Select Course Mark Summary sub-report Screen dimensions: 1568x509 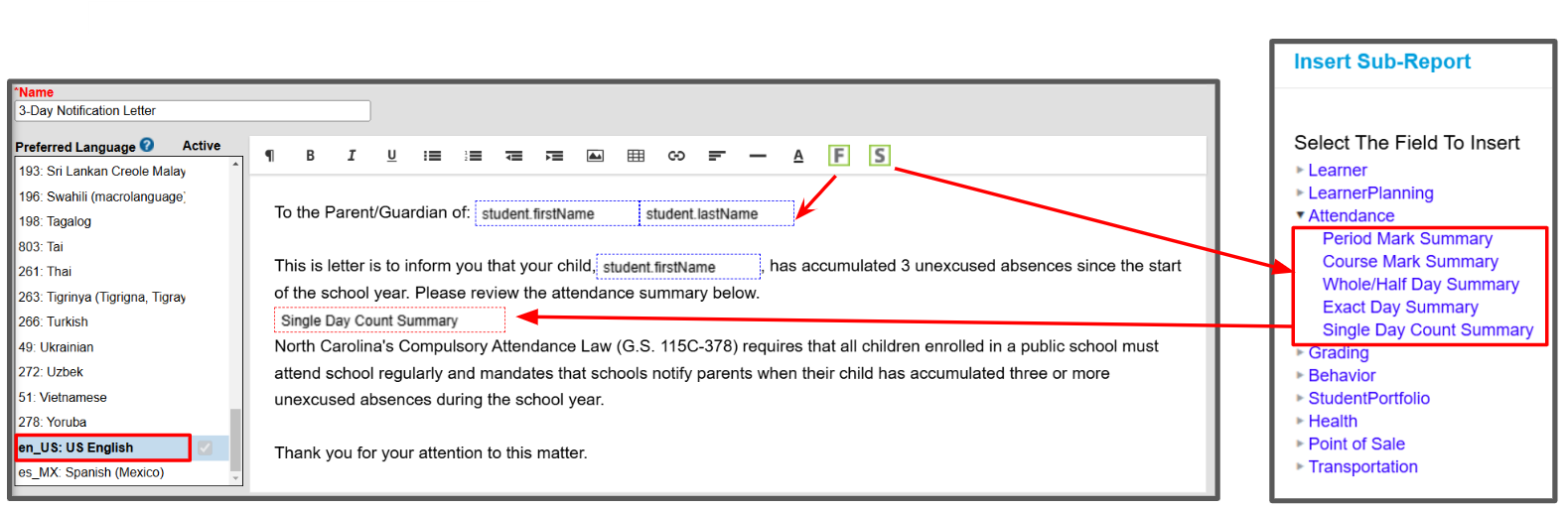1410,262
